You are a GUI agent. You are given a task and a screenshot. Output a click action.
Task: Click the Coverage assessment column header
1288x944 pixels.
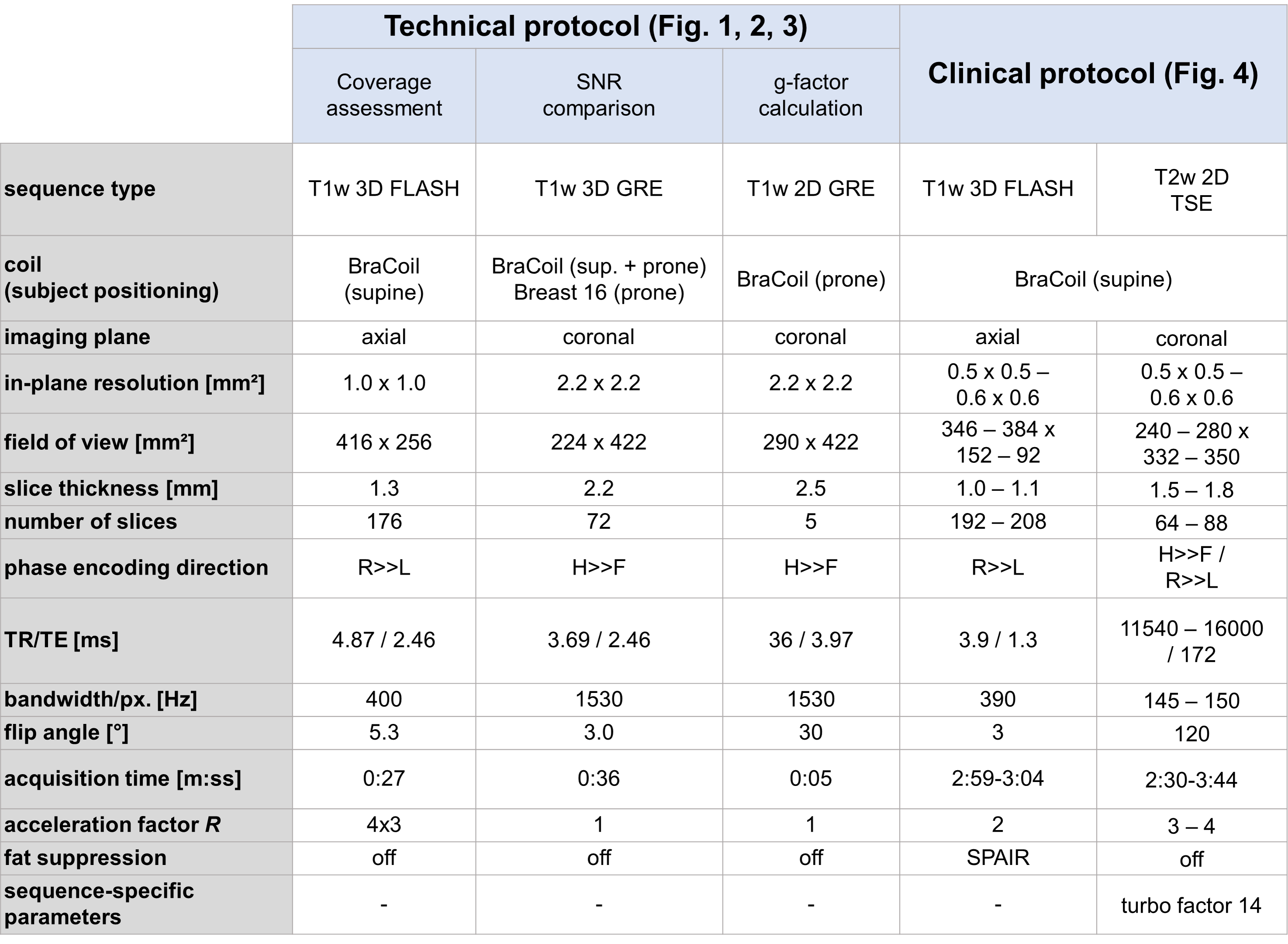[x=383, y=95]
